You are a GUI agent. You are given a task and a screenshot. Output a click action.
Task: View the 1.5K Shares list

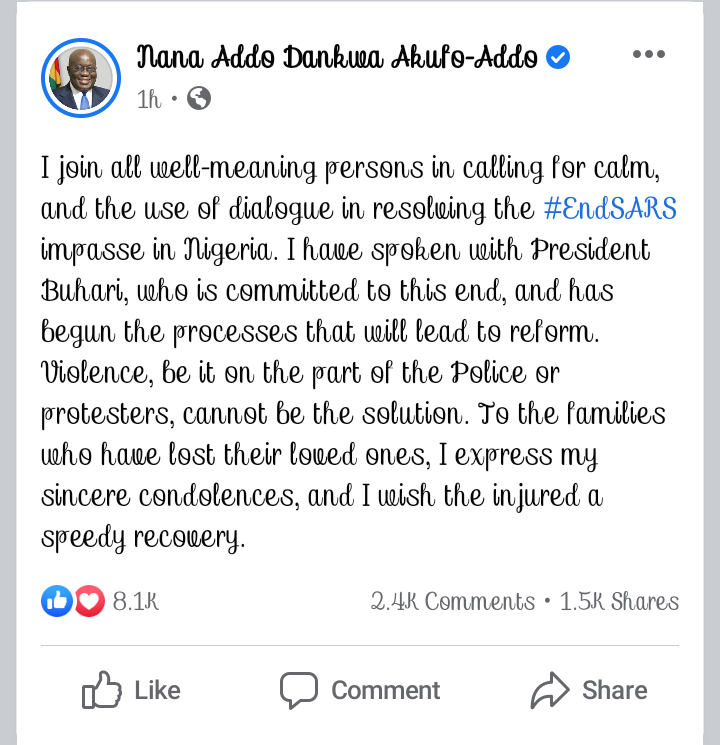tap(619, 601)
